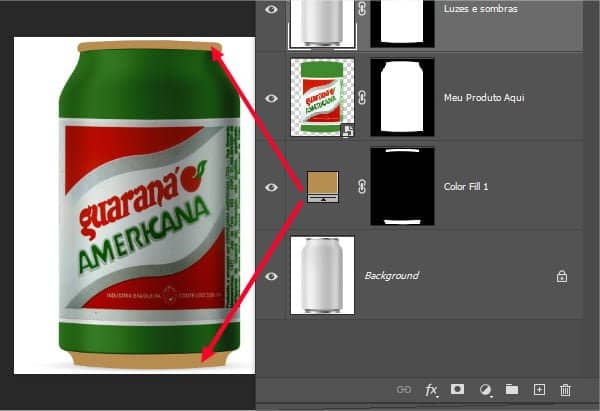Hide the Color Fill 1 layer
This screenshot has width=600, height=411.
tap(271, 187)
